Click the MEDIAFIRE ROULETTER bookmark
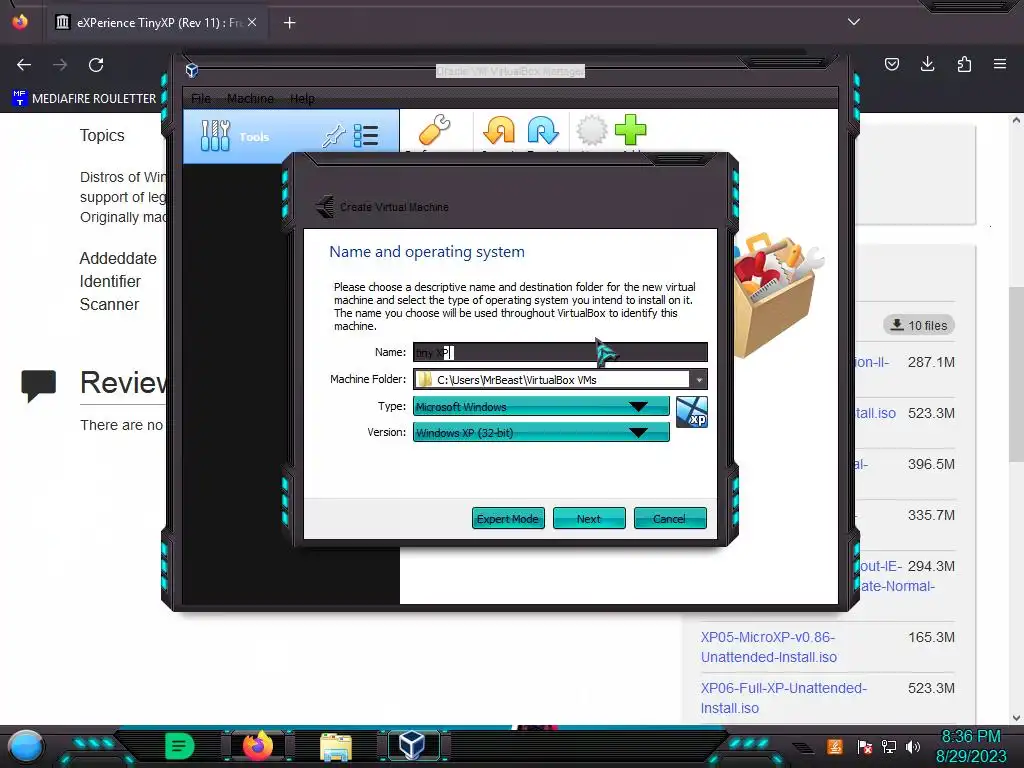 pyautogui.click(x=85, y=99)
